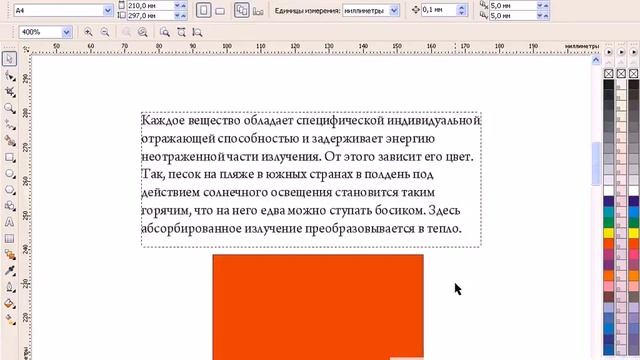Decrease page height 297,0 value
The height and width of the screenshot is (360, 640).
point(177,16)
